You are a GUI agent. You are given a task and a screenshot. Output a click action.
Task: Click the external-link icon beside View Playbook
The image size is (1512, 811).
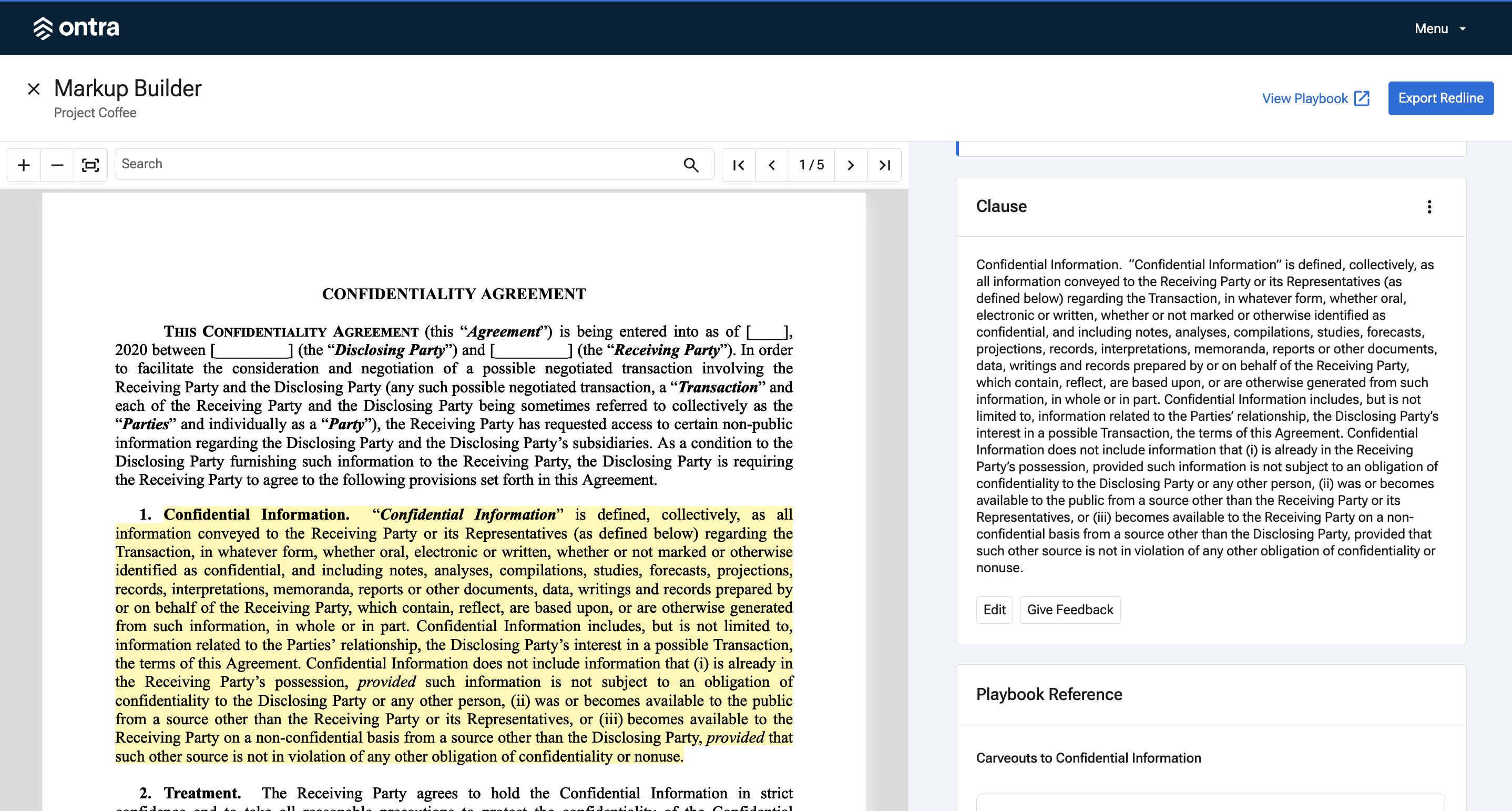[x=1362, y=98]
